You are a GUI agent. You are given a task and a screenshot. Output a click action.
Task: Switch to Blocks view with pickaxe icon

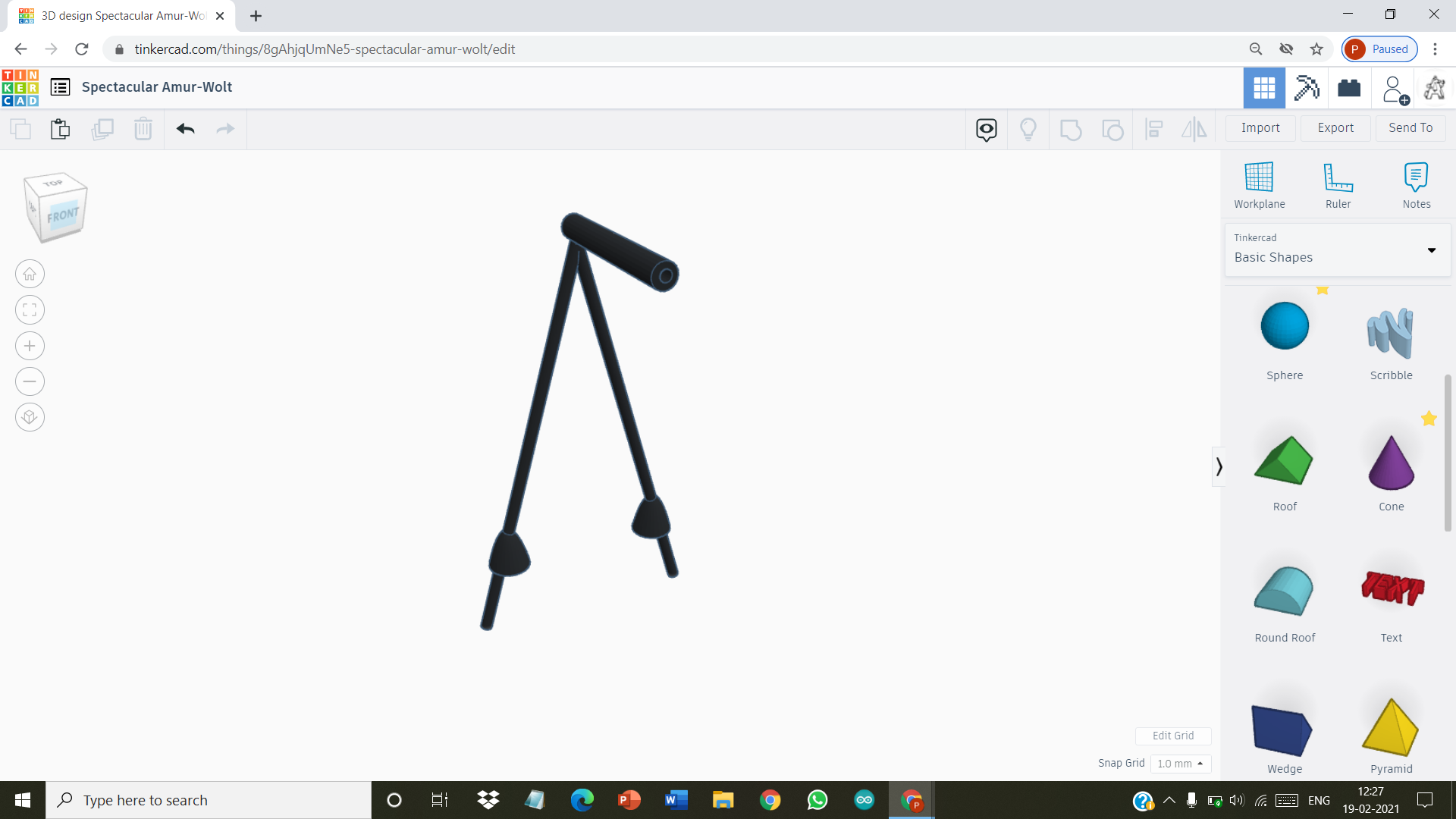click(1307, 87)
